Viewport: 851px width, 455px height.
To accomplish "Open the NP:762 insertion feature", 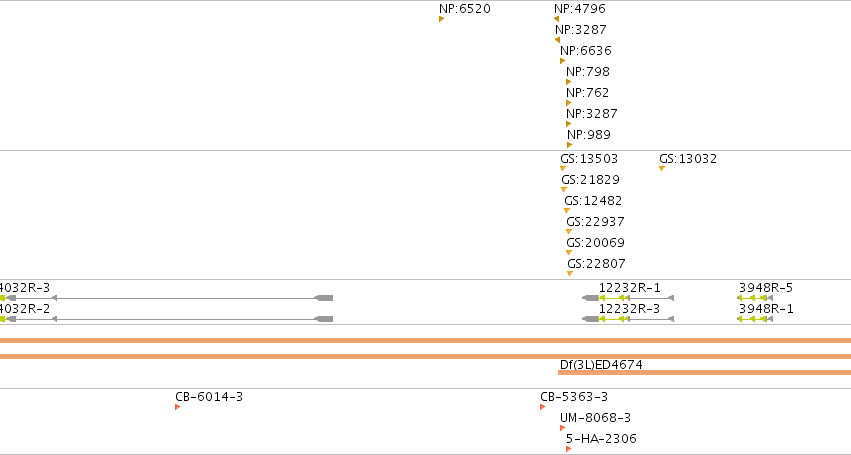I will [569, 103].
